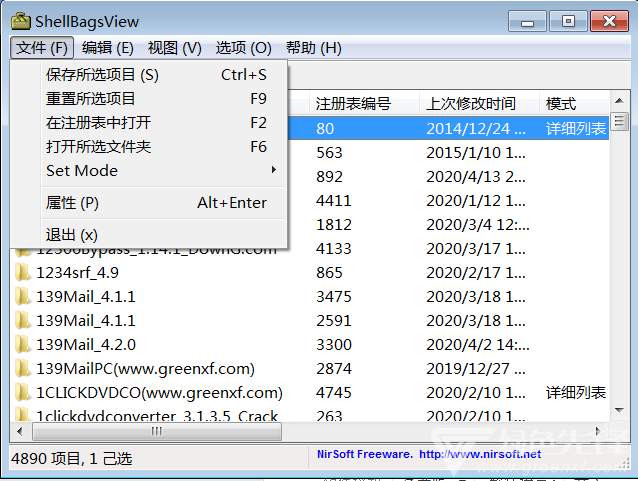Click folder icon beside 139Mail_4.2.0

click(22, 345)
